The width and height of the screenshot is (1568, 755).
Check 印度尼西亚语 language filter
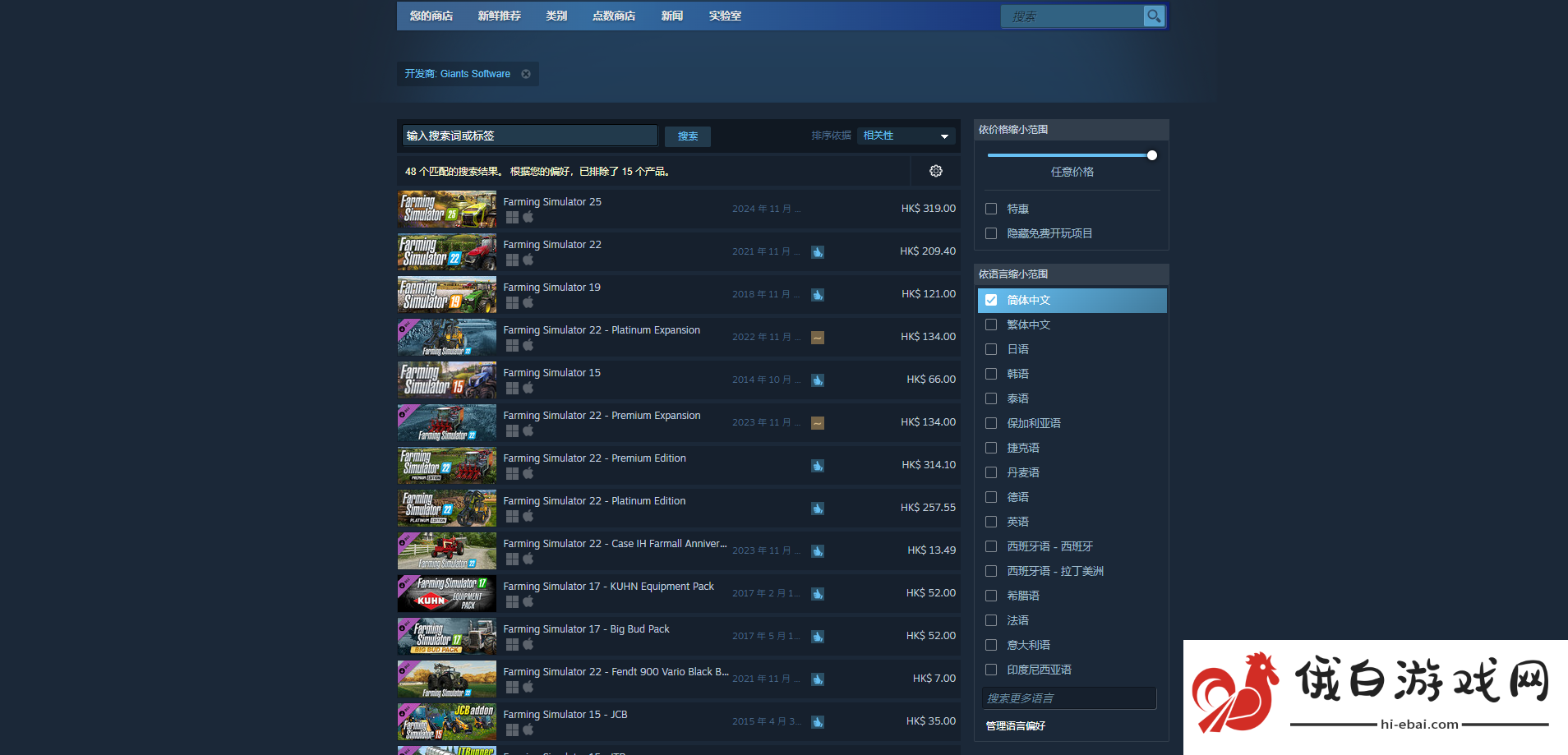(991, 670)
